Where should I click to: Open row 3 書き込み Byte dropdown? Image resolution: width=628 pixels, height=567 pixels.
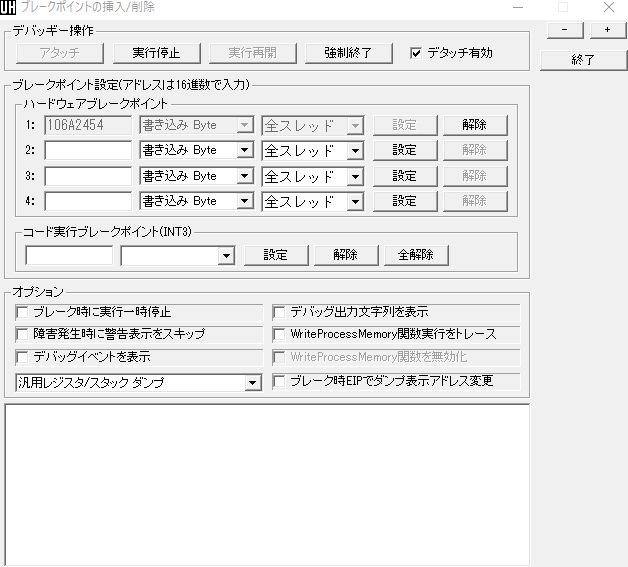[197, 176]
